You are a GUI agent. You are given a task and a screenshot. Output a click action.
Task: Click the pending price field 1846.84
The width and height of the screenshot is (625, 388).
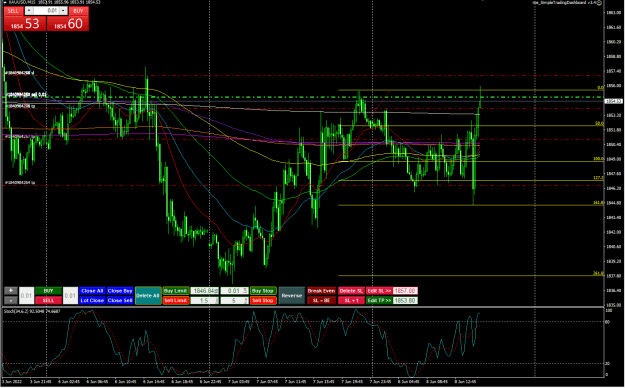[x=203, y=291]
